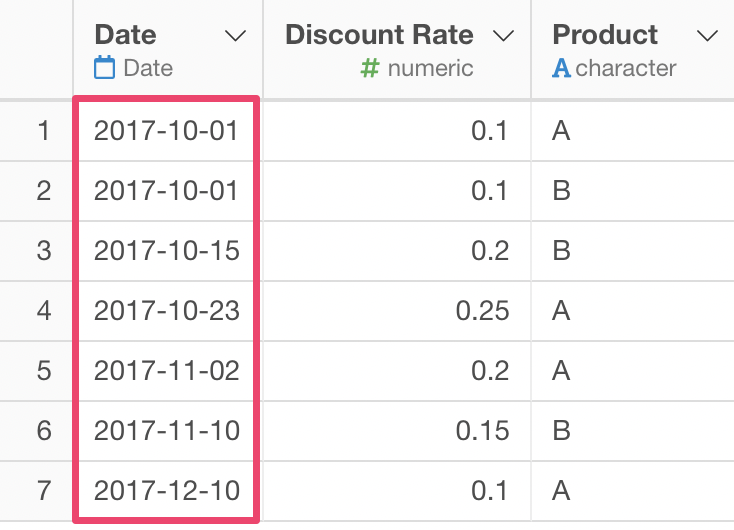Select the Date column header title
This screenshot has width=734, height=530.
click(x=125, y=35)
